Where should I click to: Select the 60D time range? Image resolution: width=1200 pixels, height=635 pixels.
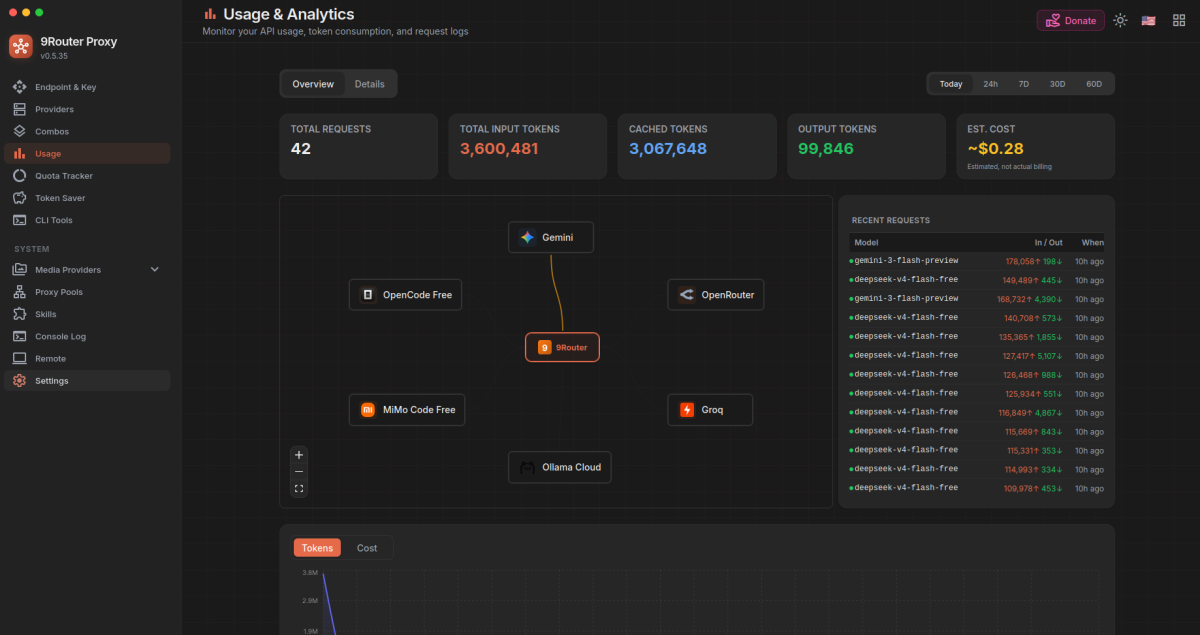coord(1094,84)
